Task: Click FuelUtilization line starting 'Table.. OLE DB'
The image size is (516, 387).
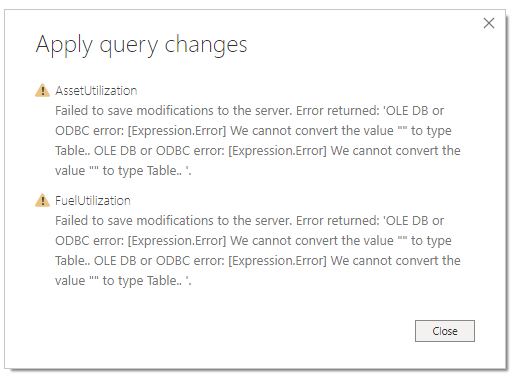Action: pos(258,261)
